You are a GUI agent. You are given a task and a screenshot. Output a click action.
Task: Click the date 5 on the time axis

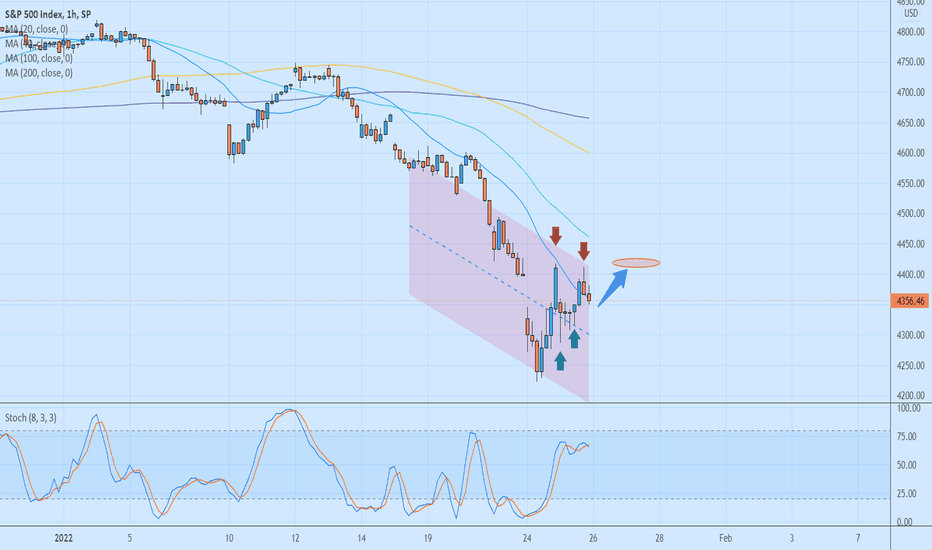coord(130,538)
